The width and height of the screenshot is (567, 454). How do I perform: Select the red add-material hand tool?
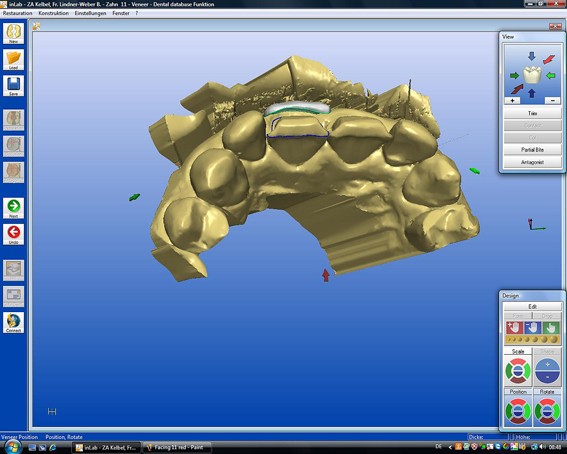(514, 327)
